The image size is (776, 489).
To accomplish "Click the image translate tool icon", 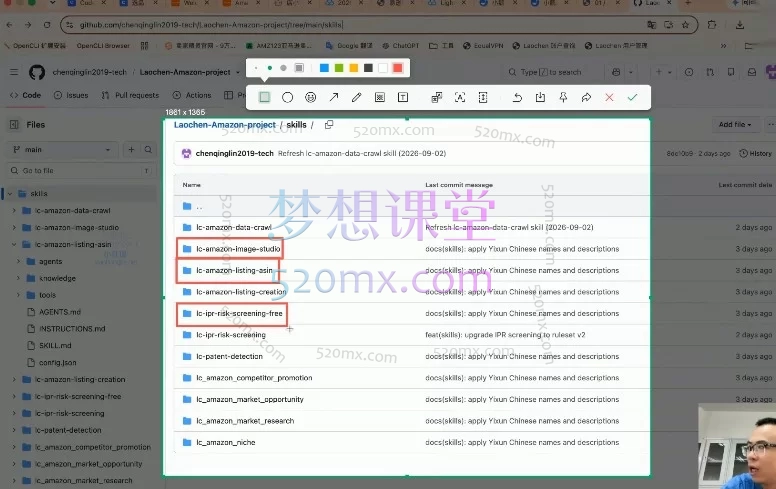I will coord(436,98).
